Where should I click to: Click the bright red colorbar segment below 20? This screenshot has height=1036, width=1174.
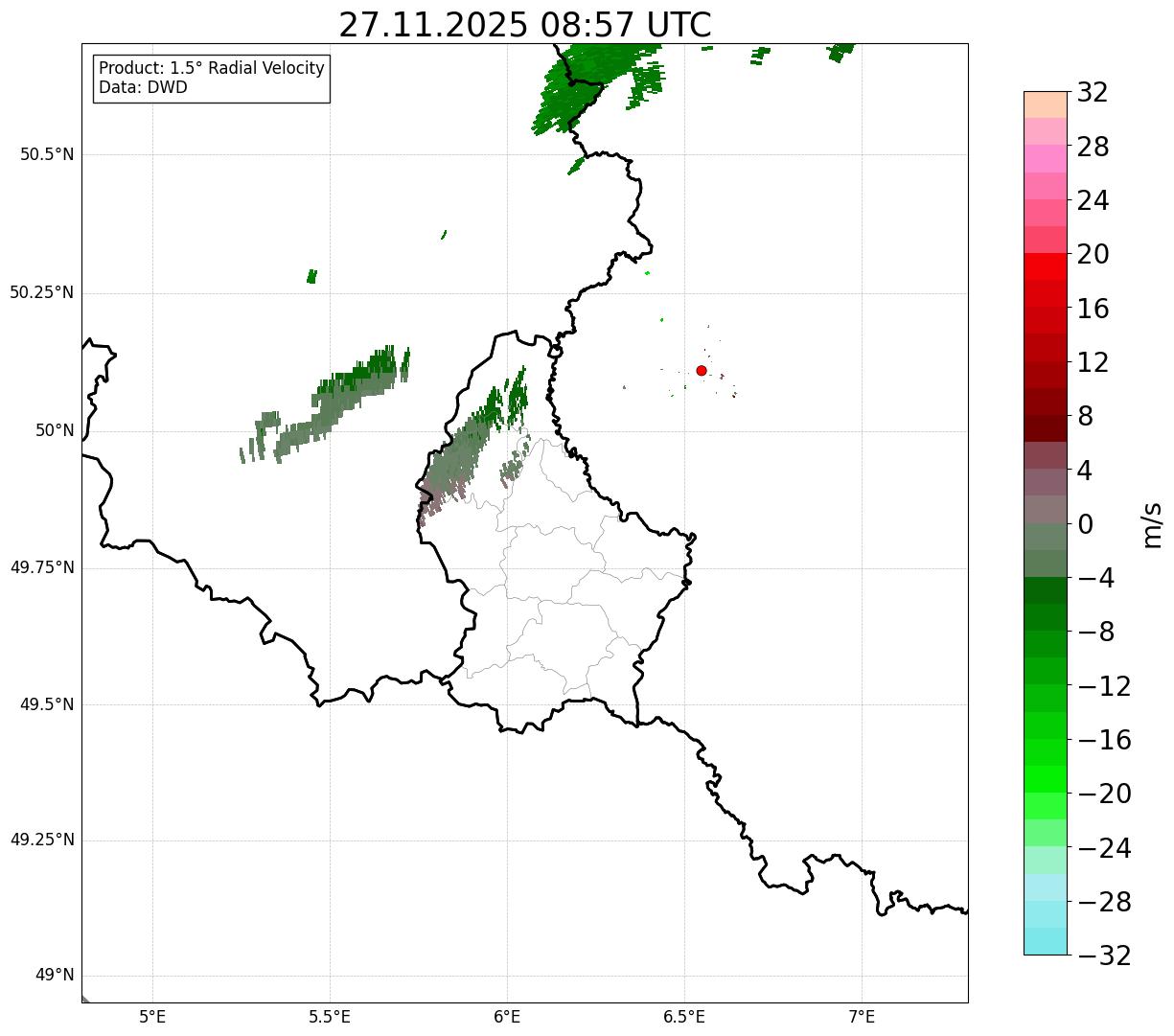[1046, 266]
